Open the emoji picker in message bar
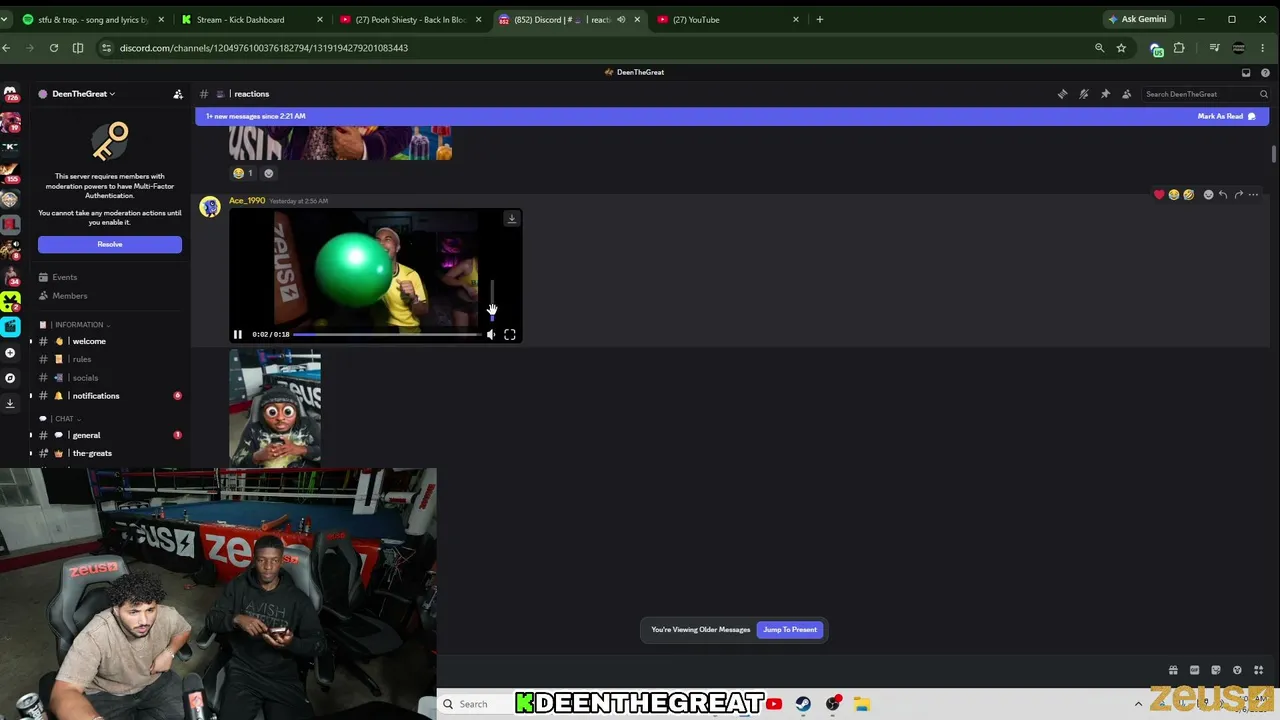 (1237, 670)
